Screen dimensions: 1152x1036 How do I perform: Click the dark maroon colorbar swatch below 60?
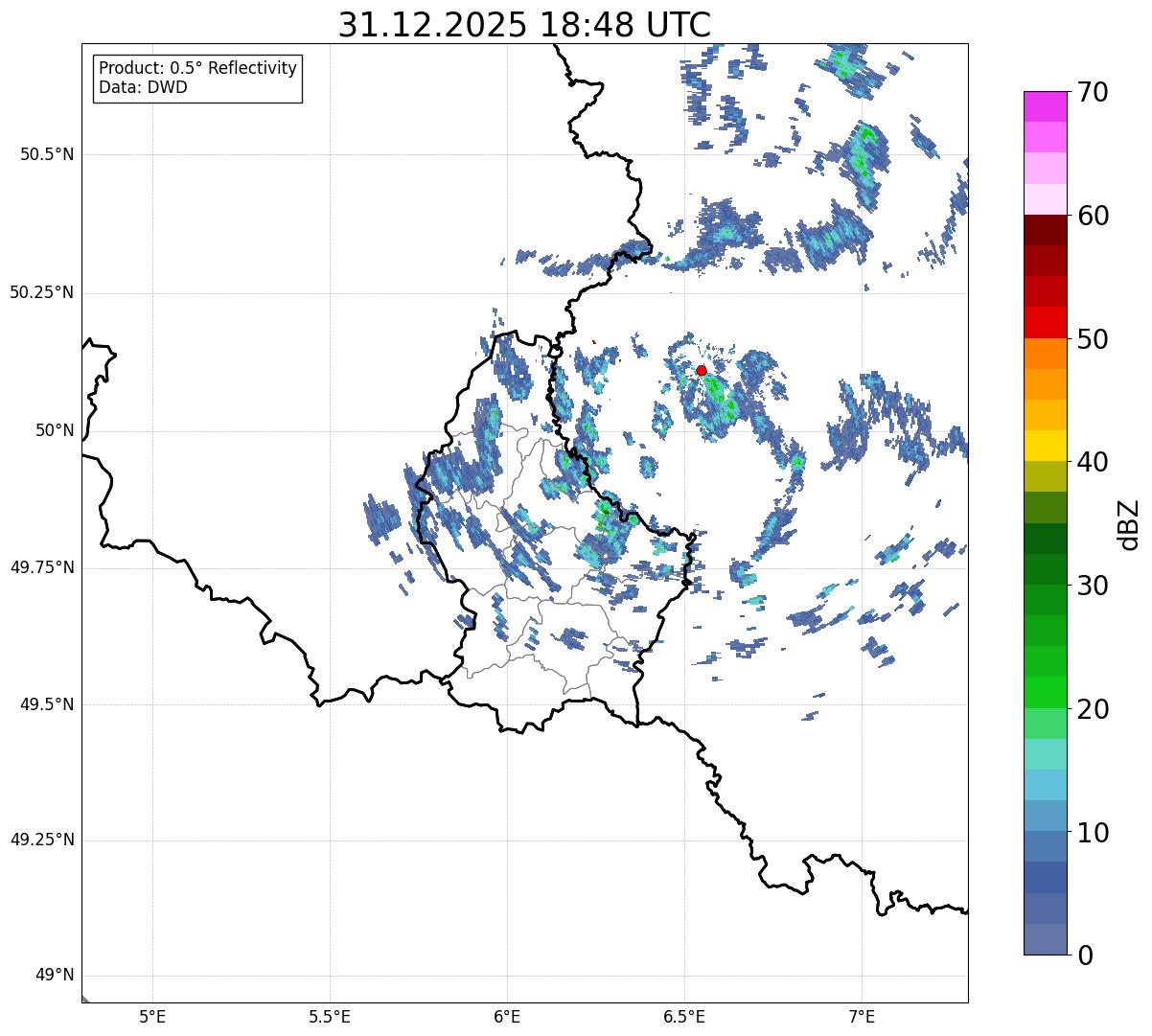(x=1046, y=230)
